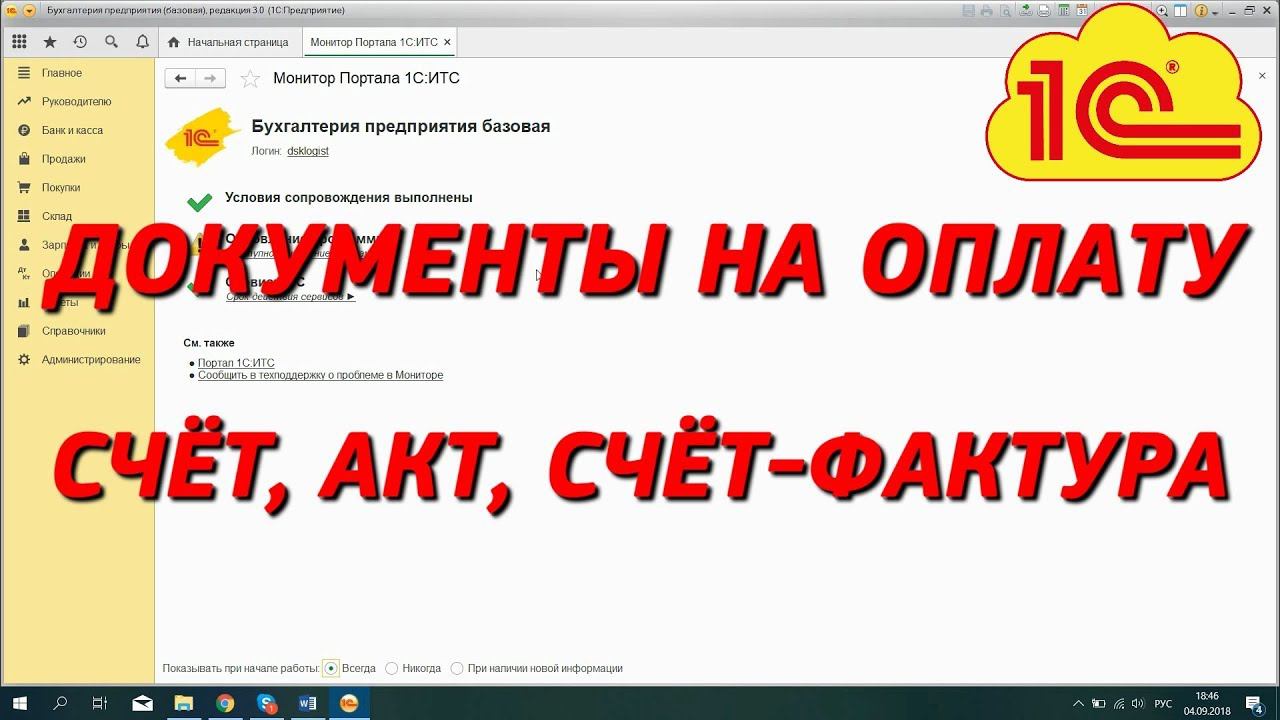
Task: Click the zoom magnifier icon in title bar
Action: tap(1162, 11)
